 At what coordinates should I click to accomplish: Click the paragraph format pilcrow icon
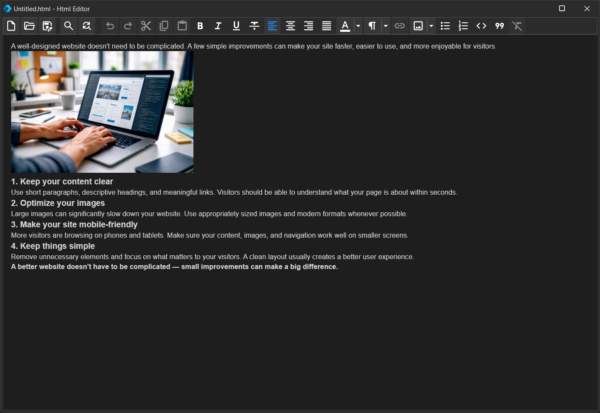coord(372,26)
